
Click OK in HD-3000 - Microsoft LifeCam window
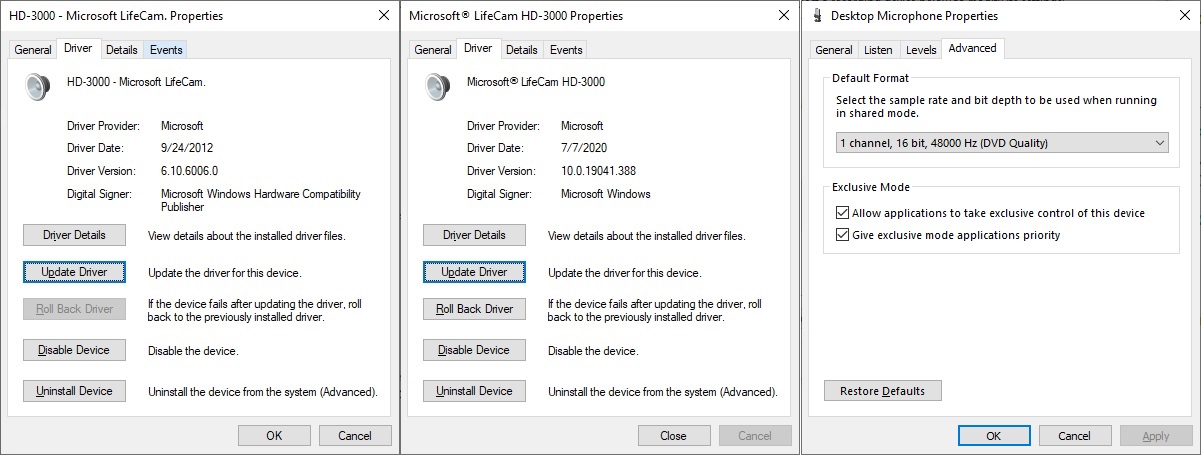point(274,436)
